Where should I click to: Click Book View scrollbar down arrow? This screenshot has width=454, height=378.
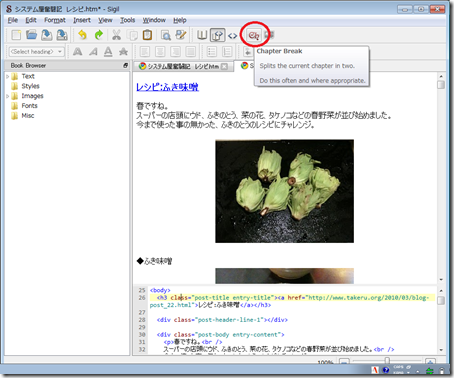(441, 279)
